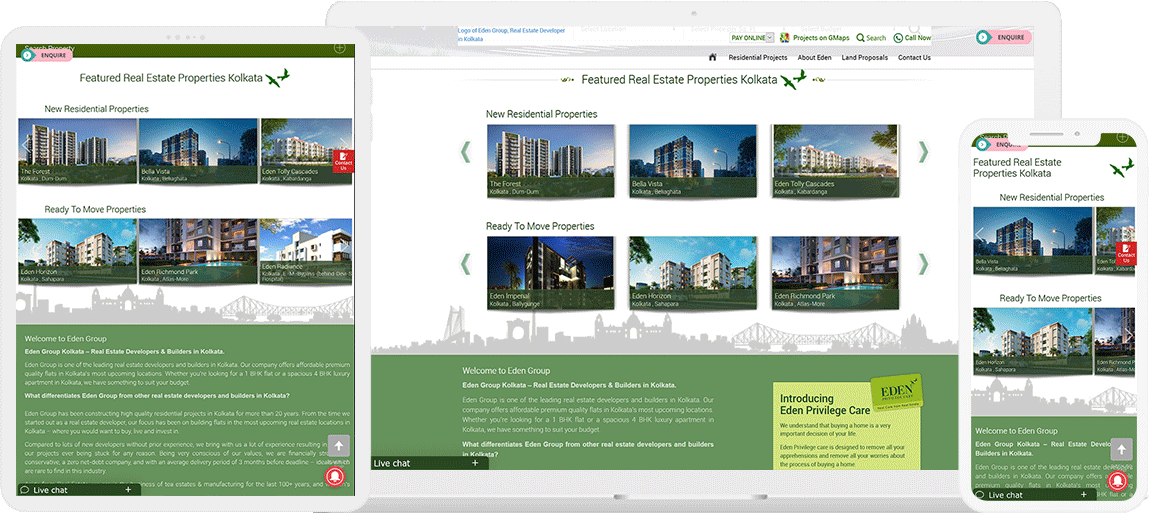Open Residential Projects menu on laptop
This screenshot has height=515, width=1150.
(x=758, y=57)
